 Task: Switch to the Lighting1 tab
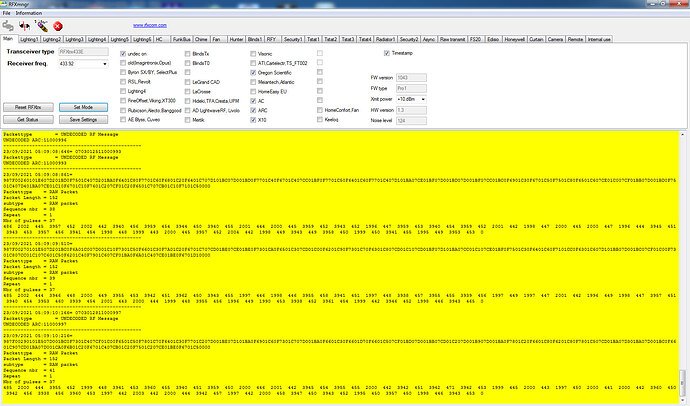[29, 39]
